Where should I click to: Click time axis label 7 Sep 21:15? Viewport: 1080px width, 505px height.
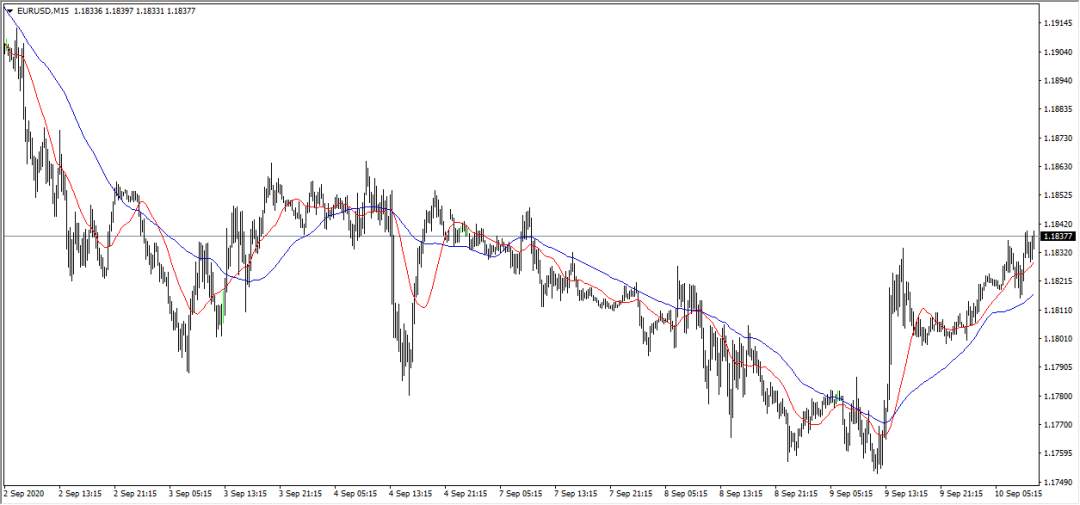click(632, 494)
